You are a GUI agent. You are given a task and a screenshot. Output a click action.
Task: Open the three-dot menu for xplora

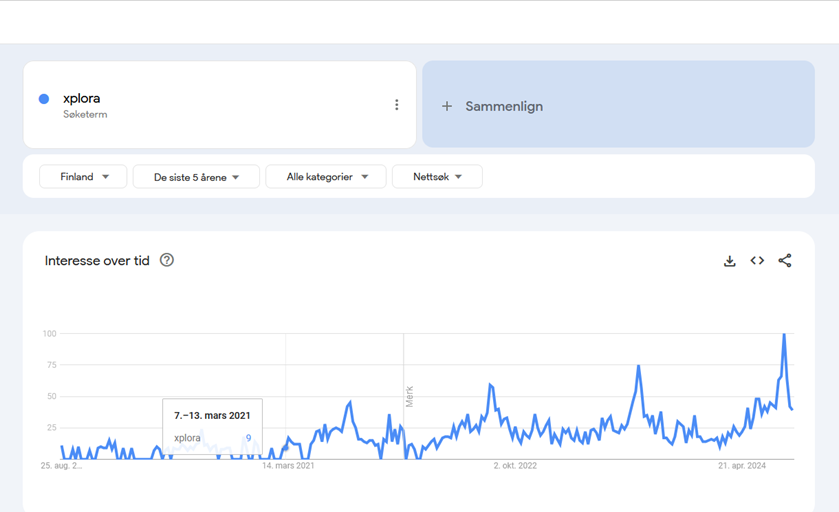point(396,105)
